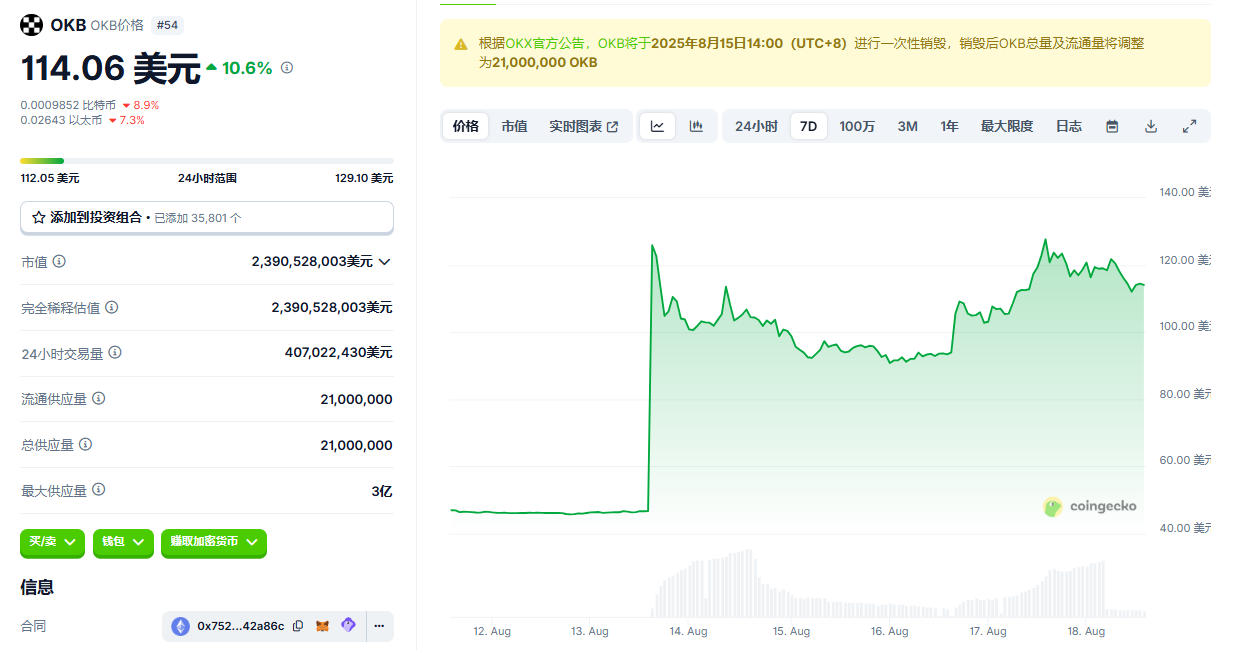Open the contract row more-options ellipsis
The width and height of the screenshot is (1235, 650).
pyautogui.click(x=379, y=625)
